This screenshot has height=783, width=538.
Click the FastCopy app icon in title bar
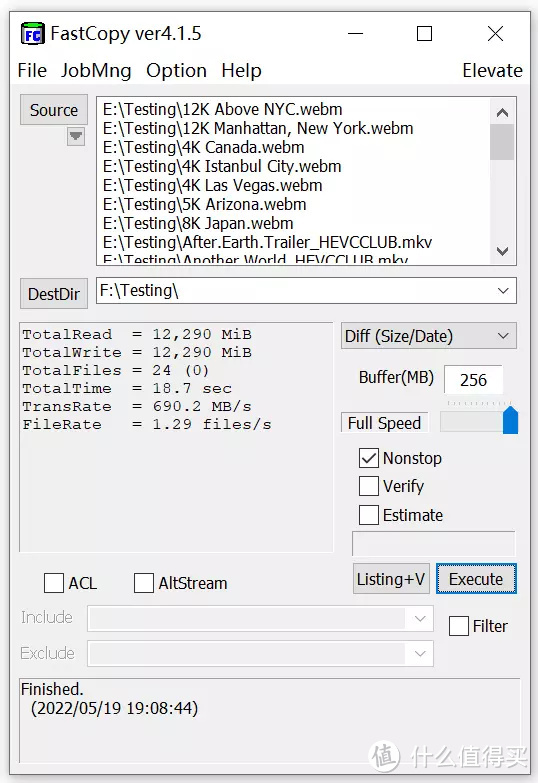pos(32,34)
